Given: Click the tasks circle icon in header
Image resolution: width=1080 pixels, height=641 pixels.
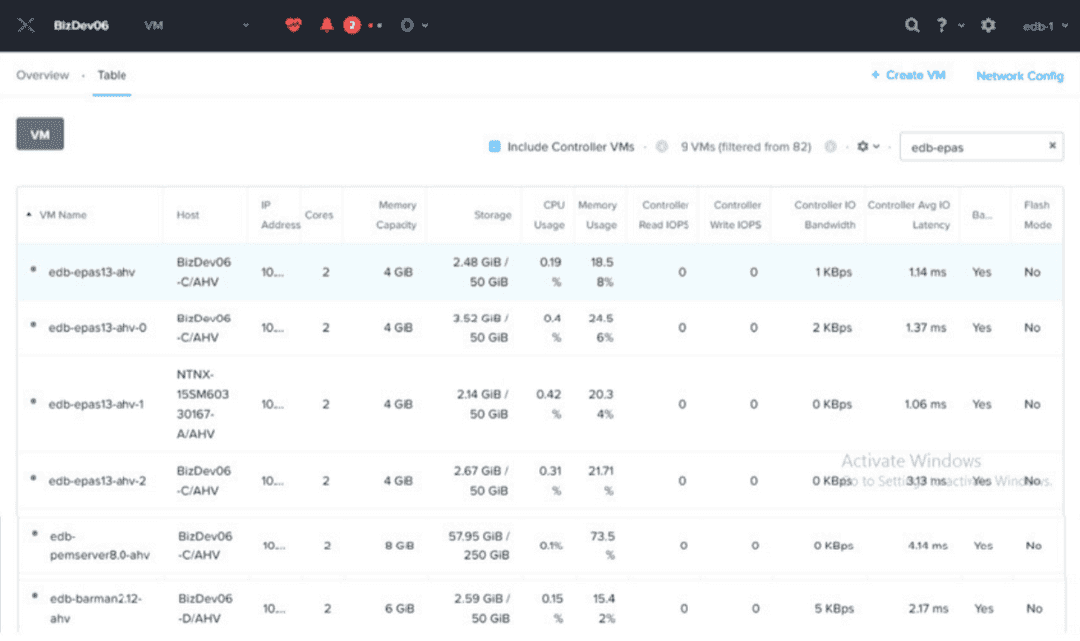Looking at the screenshot, I should pyautogui.click(x=407, y=25).
